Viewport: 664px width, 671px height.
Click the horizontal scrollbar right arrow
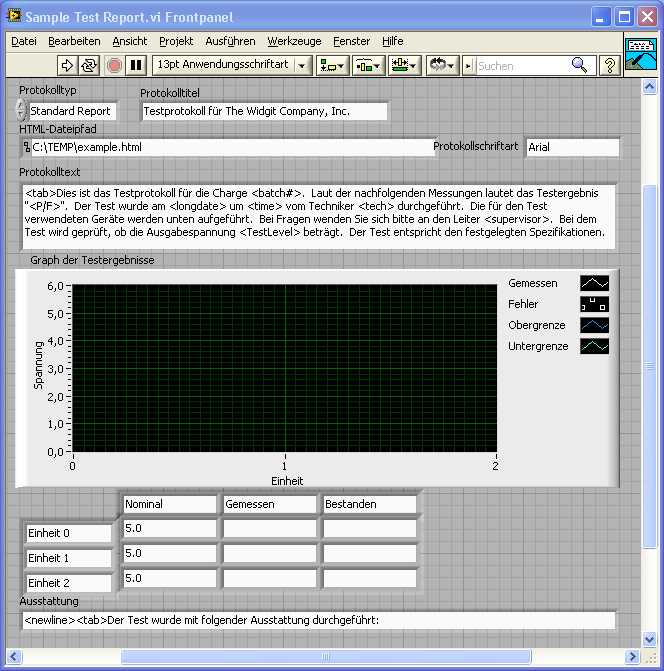pyautogui.click(x=631, y=656)
